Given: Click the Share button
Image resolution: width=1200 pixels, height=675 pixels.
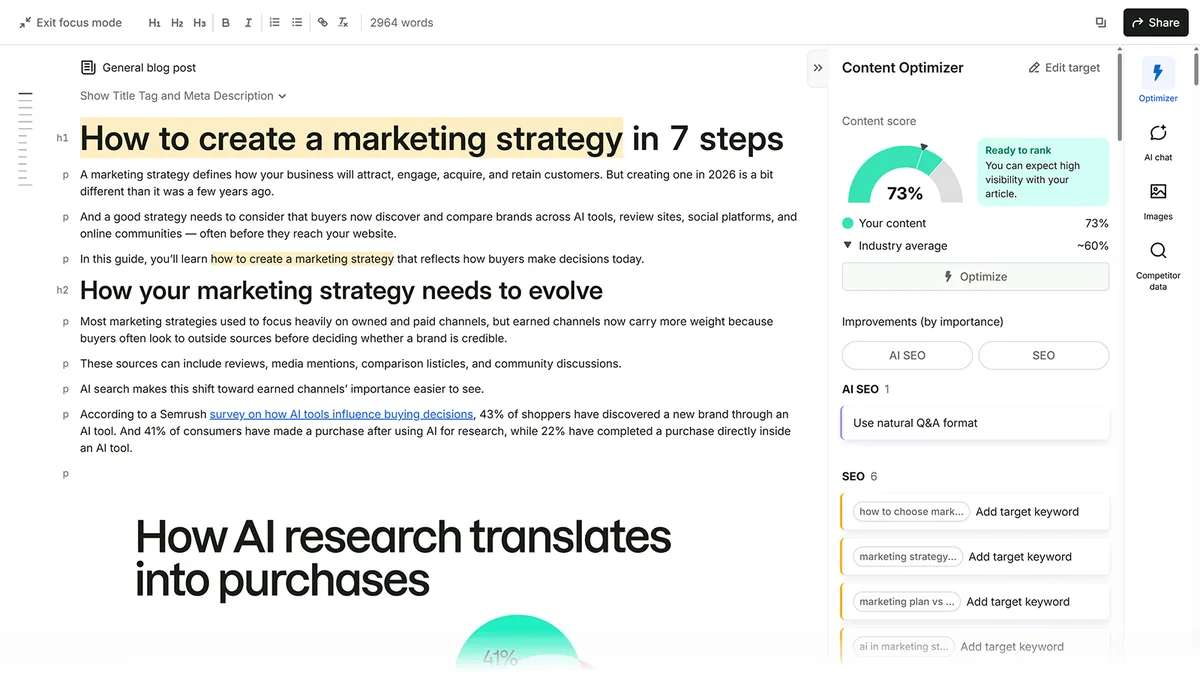Looking at the screenshot, I should pyautogui.click(x=1155, y=22).
